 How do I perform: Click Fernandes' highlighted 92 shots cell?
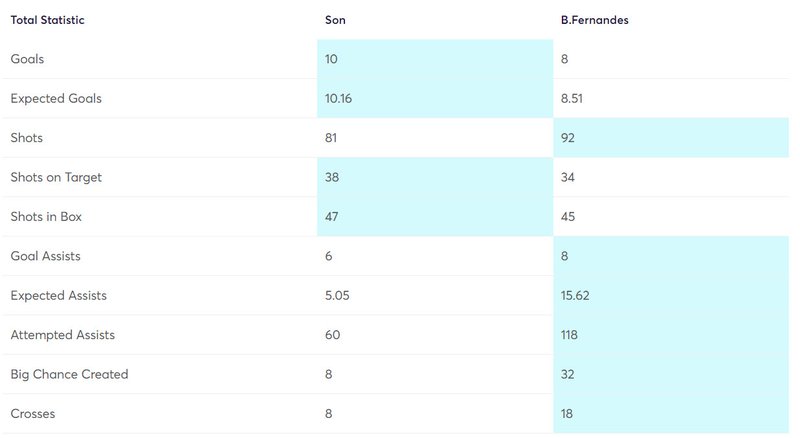pos(671,138)
